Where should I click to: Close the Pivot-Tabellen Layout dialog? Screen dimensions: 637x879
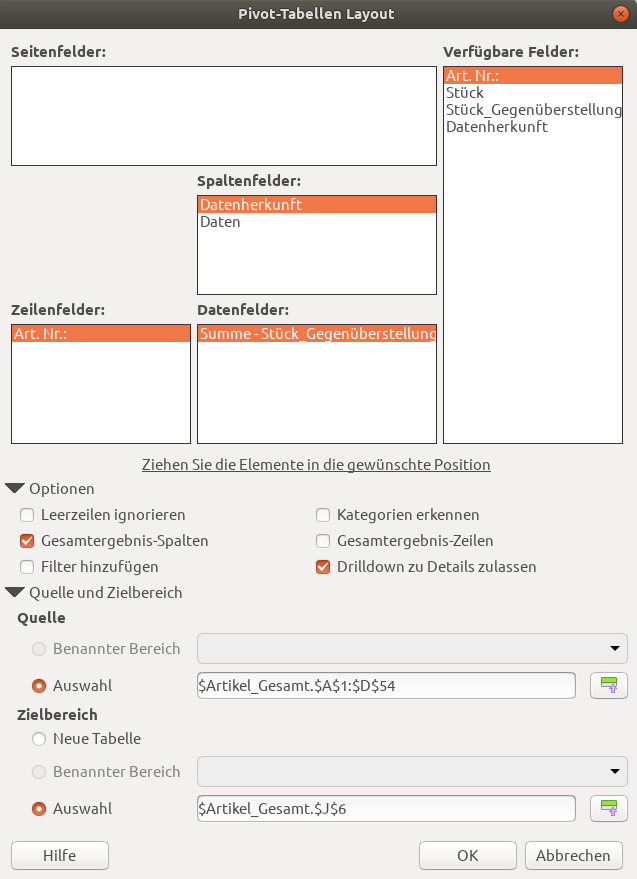(x=620, y=14)
